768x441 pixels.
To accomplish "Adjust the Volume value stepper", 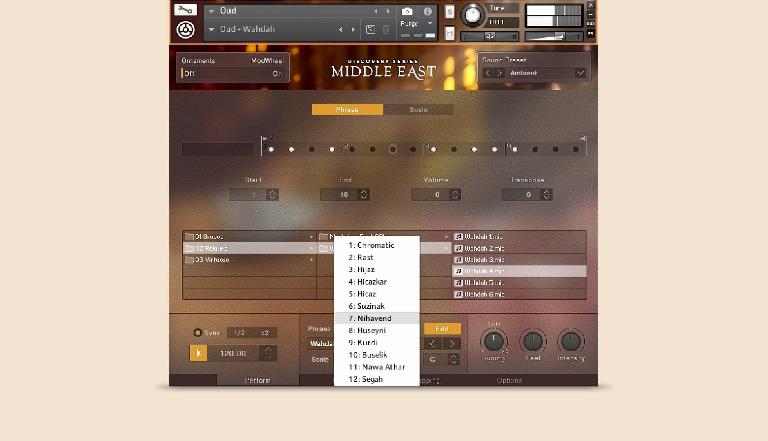I will (x=455, y=195).
